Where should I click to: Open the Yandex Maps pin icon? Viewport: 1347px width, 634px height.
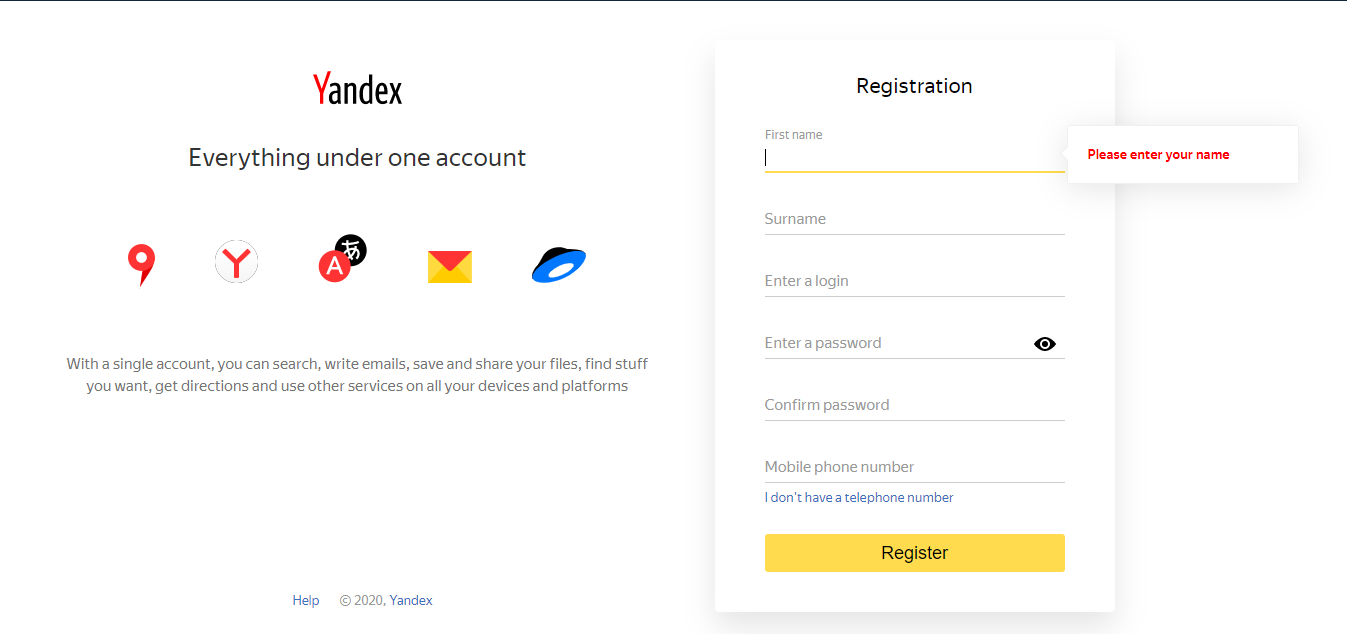click(x=142, y=265)
